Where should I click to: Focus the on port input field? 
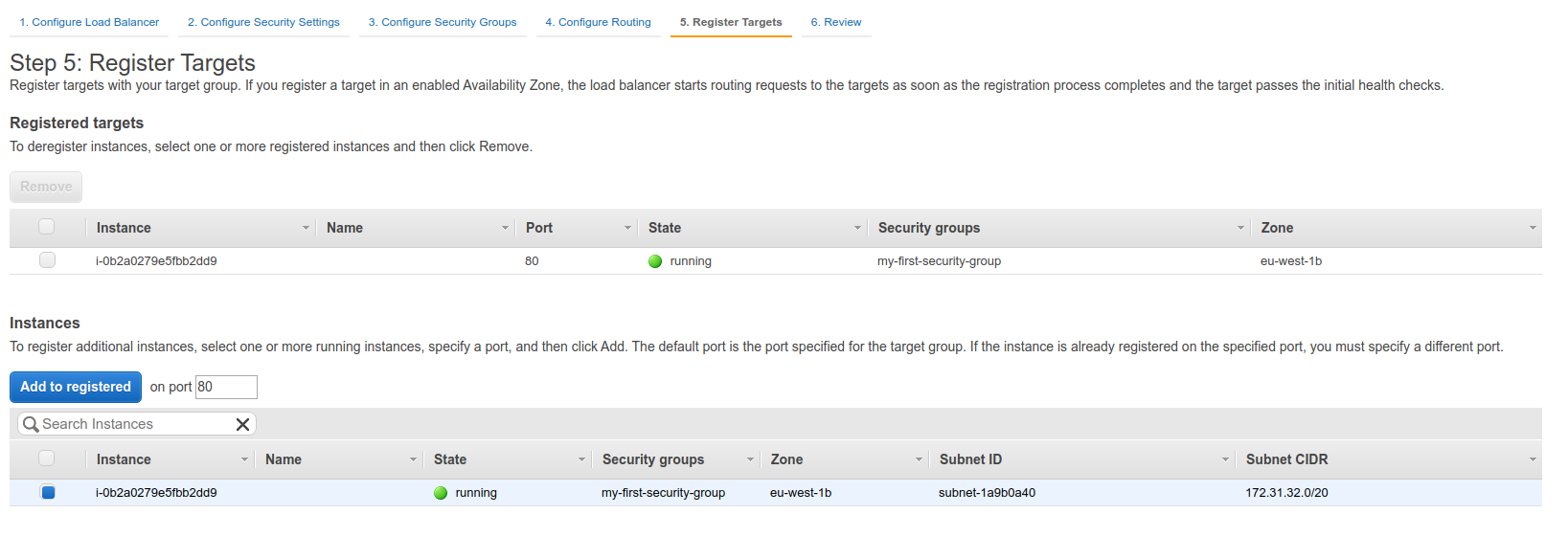(x=226, y=387)
